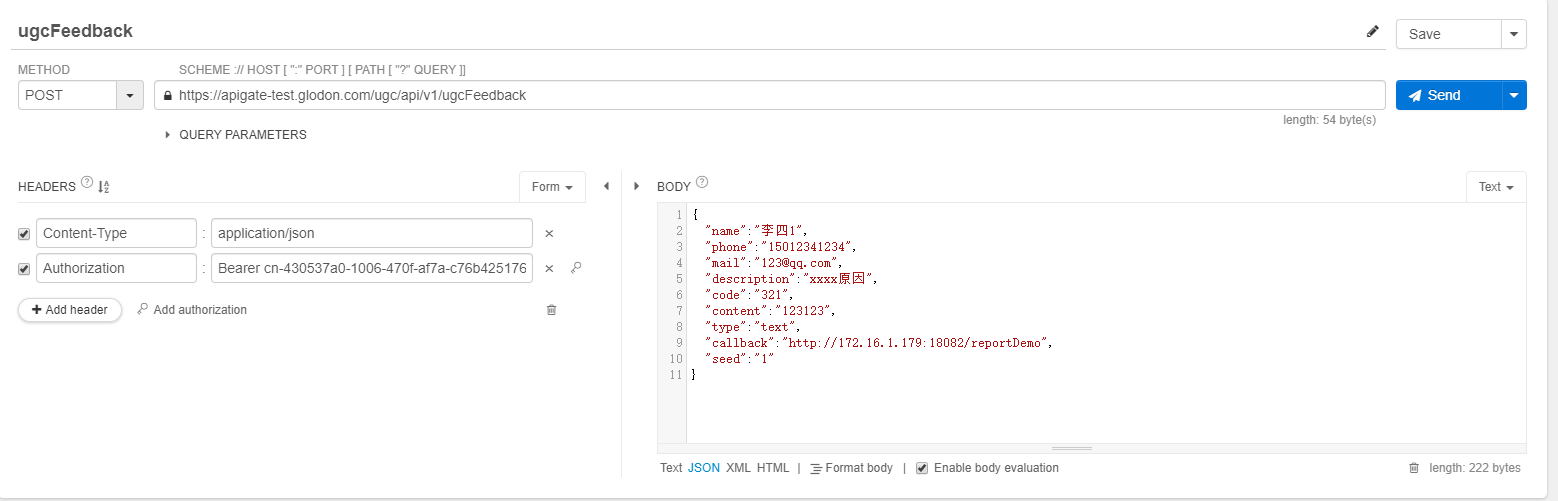The image size is (1558, 501).
Task: Click the sort headers alphabetically icon
Action: (103, 187)
